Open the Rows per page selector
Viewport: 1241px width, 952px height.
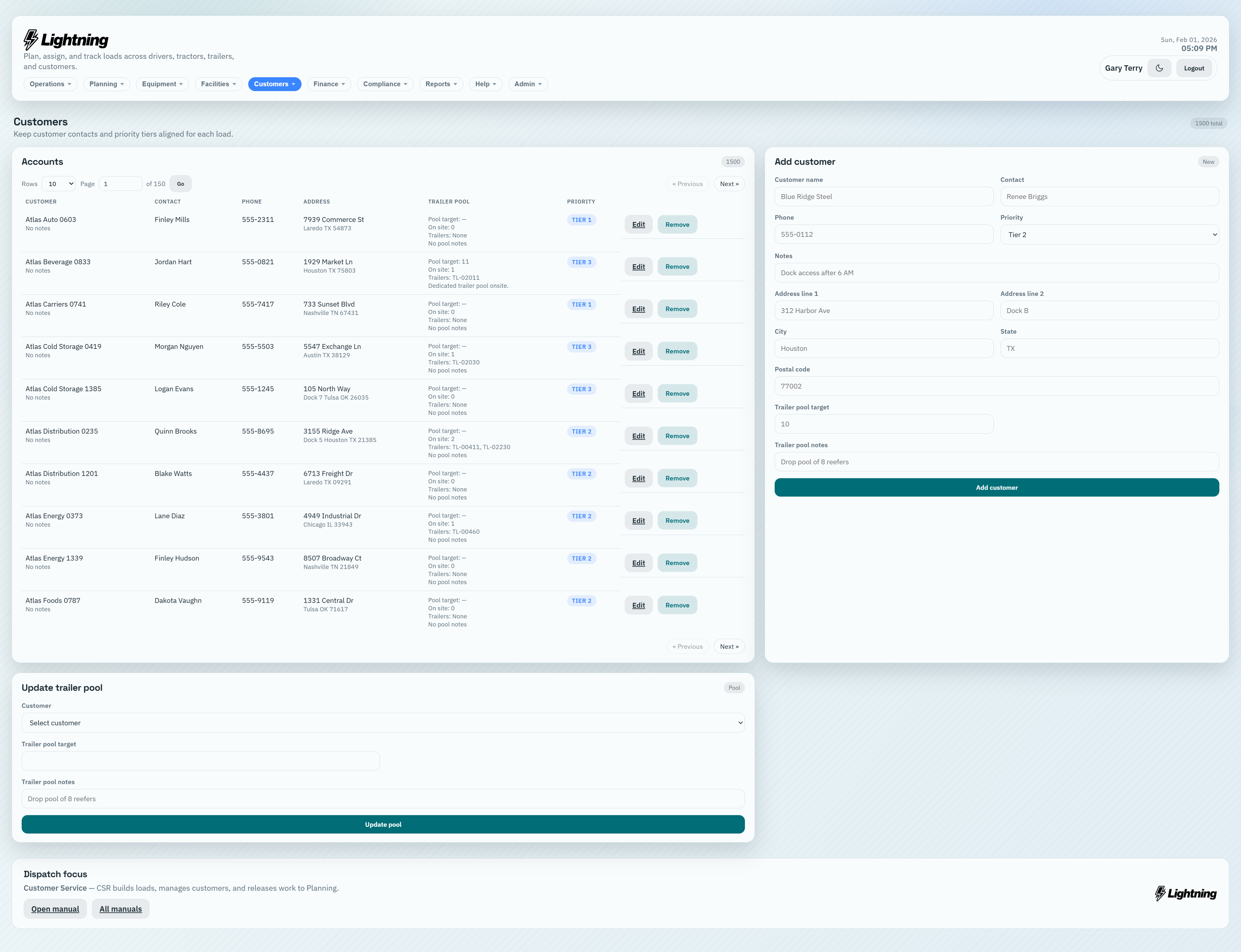[x=58, y=183]
